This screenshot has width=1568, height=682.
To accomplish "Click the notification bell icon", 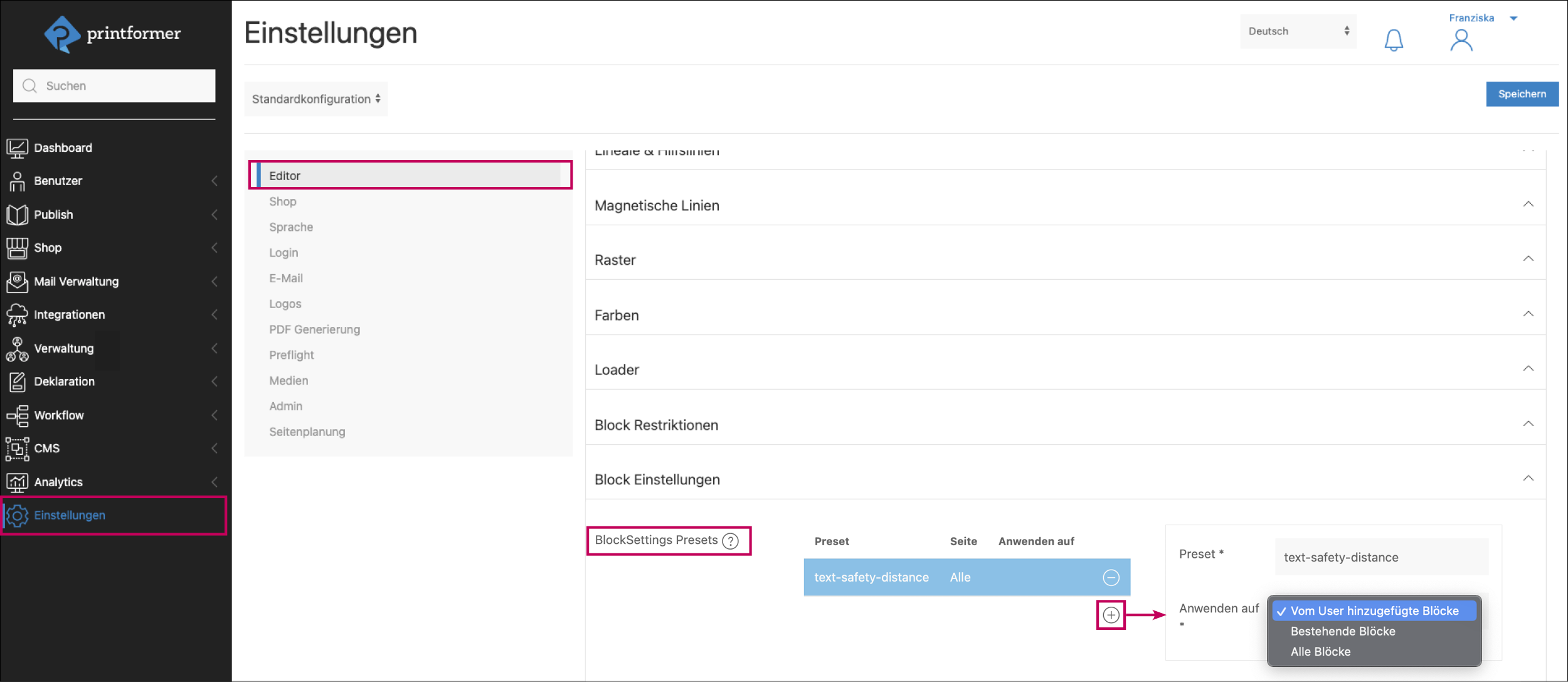I will (1393, 40).
